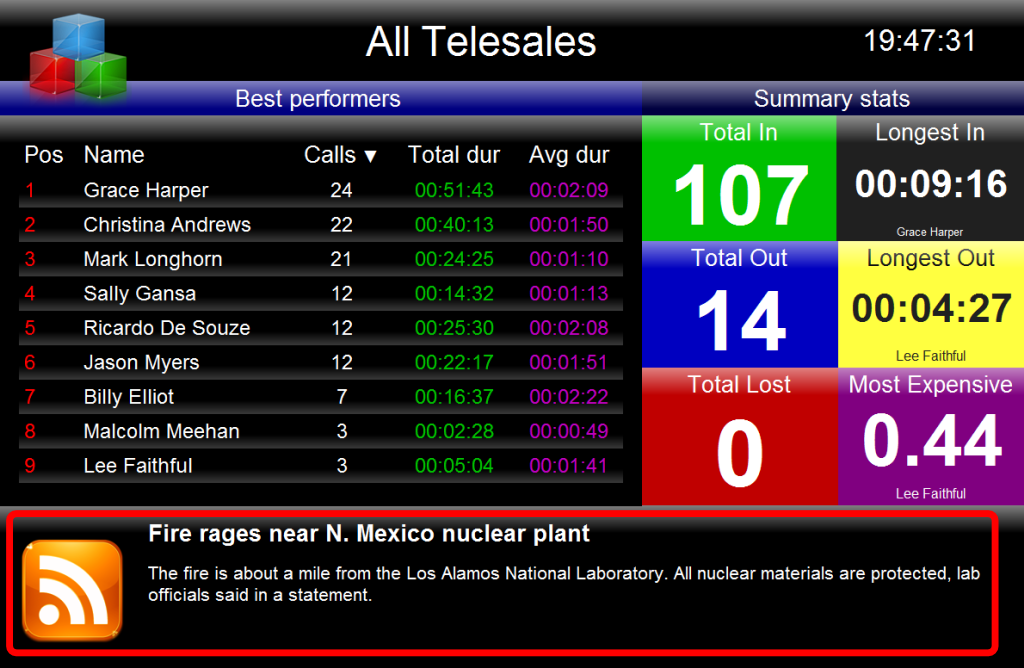Click the Name column header

pyautogui.click(x=114, y=155)
